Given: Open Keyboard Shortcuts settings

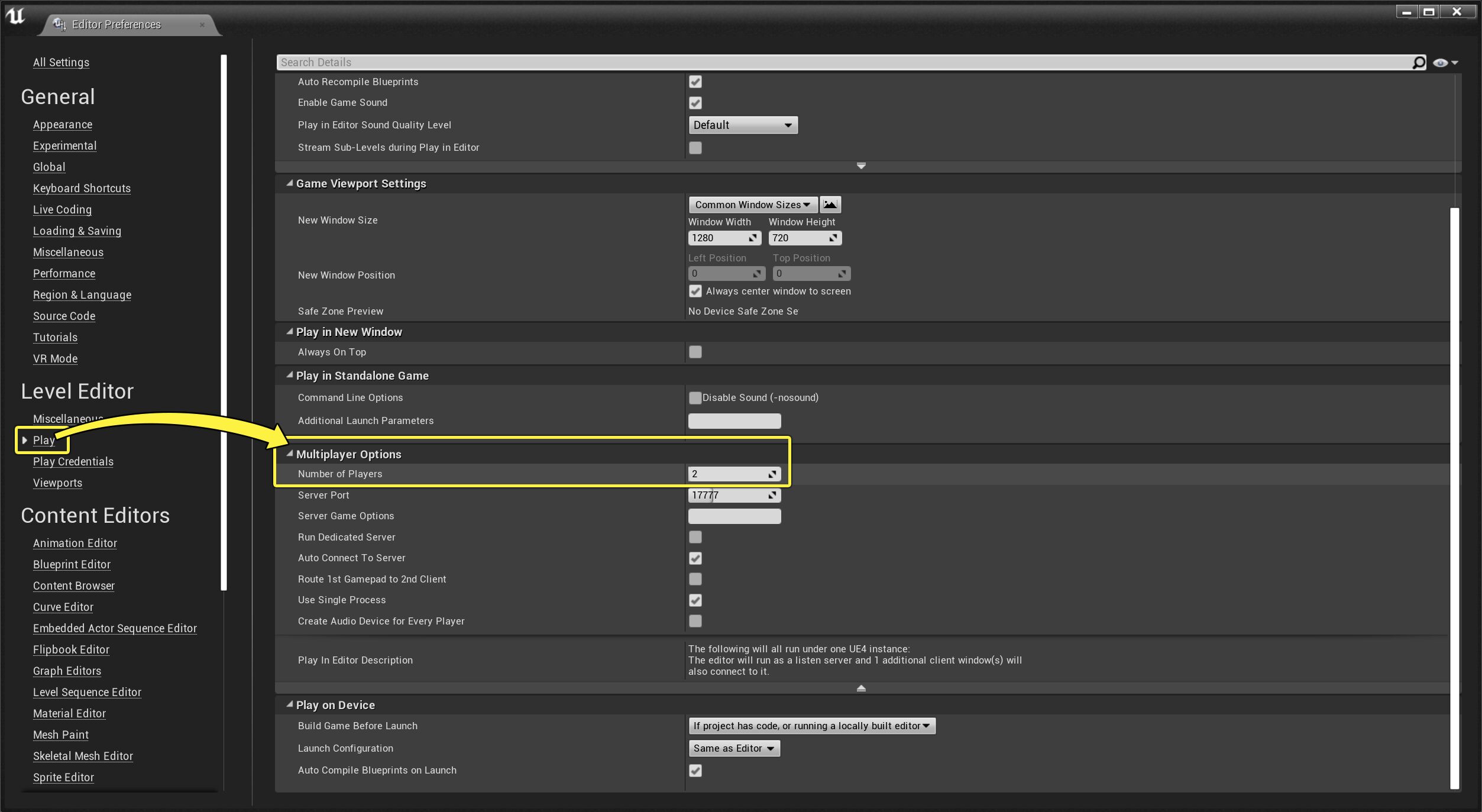Looking at the screenshot, I should point(82,189).
